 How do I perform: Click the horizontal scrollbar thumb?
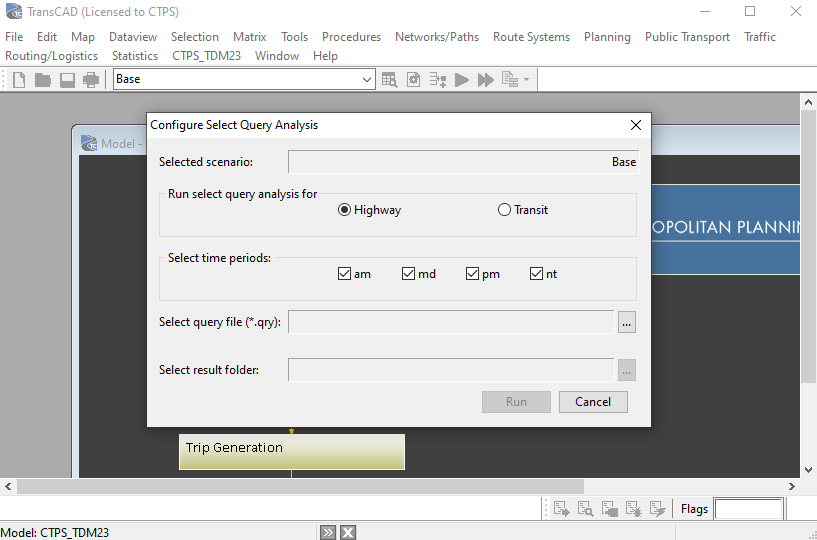tap(300, 487)
